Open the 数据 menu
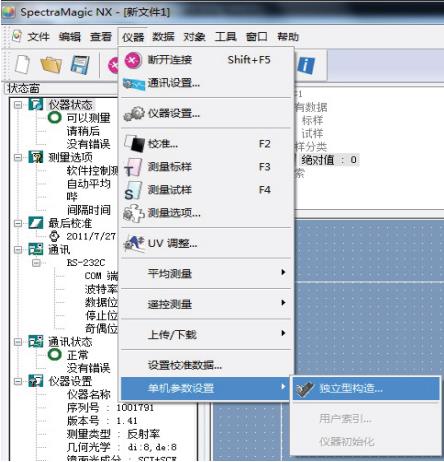The image size is (444, 462). coord(163,37)
